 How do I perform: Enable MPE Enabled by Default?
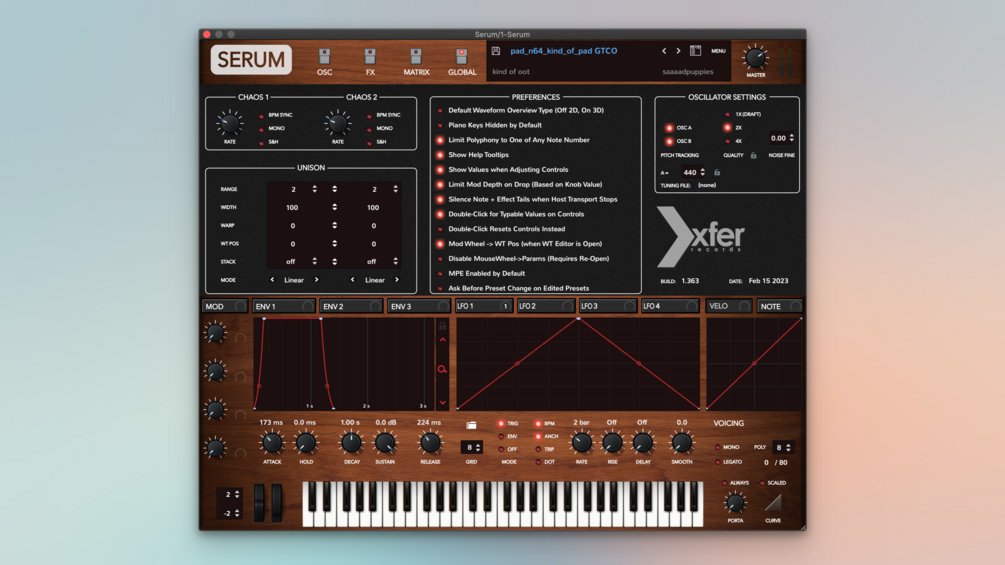tap(440, 274)
